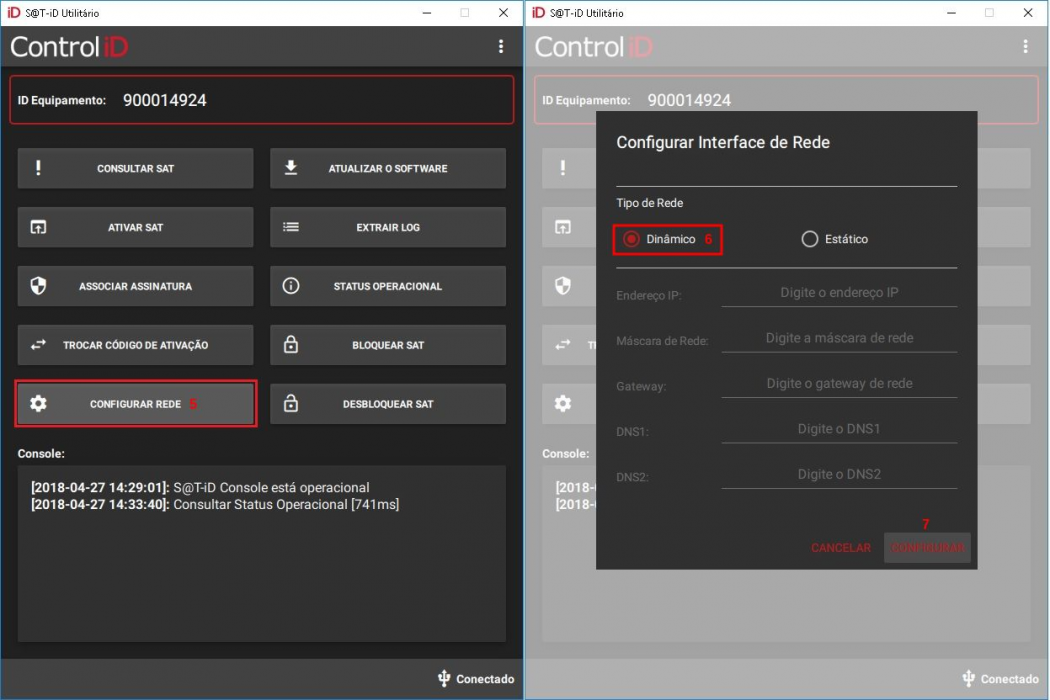Click the shield icon on Associar Assinatura, left window
Viewport: 1050px width, 700px height.
click(x=38, y=286)
